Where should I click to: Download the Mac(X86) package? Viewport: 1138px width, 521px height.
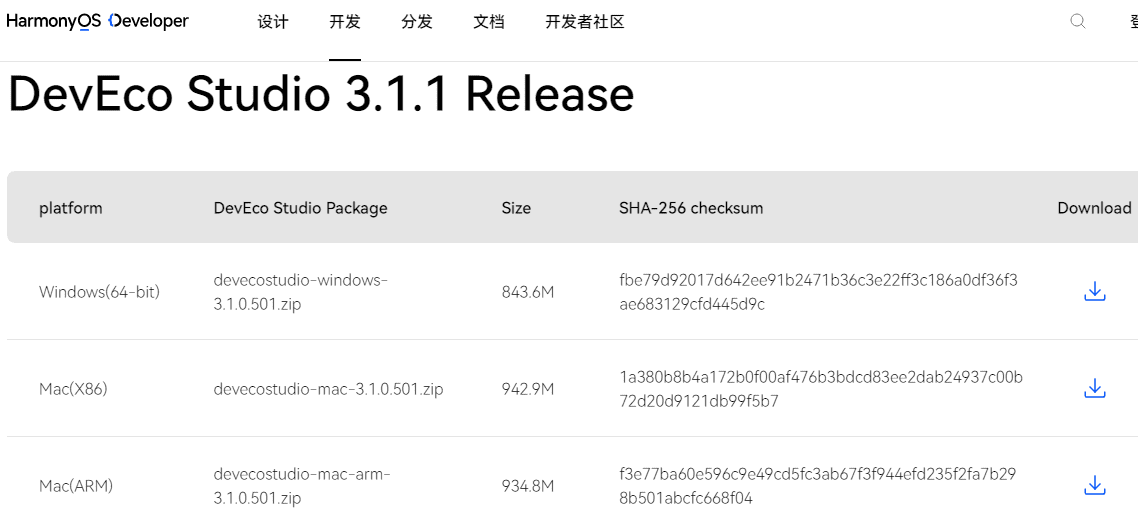pos(1095,388)
